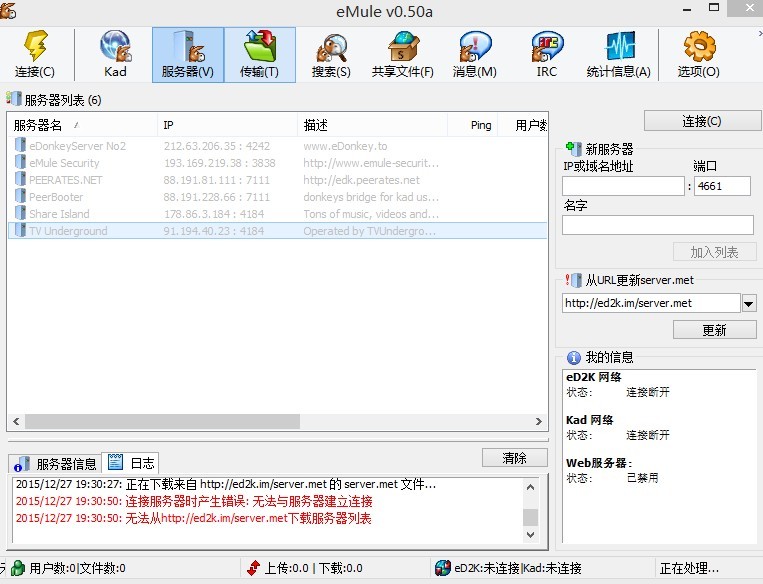Click the eMule Security server icon
This screenshot has width=763, height=584.
click(x=20, y=162)
